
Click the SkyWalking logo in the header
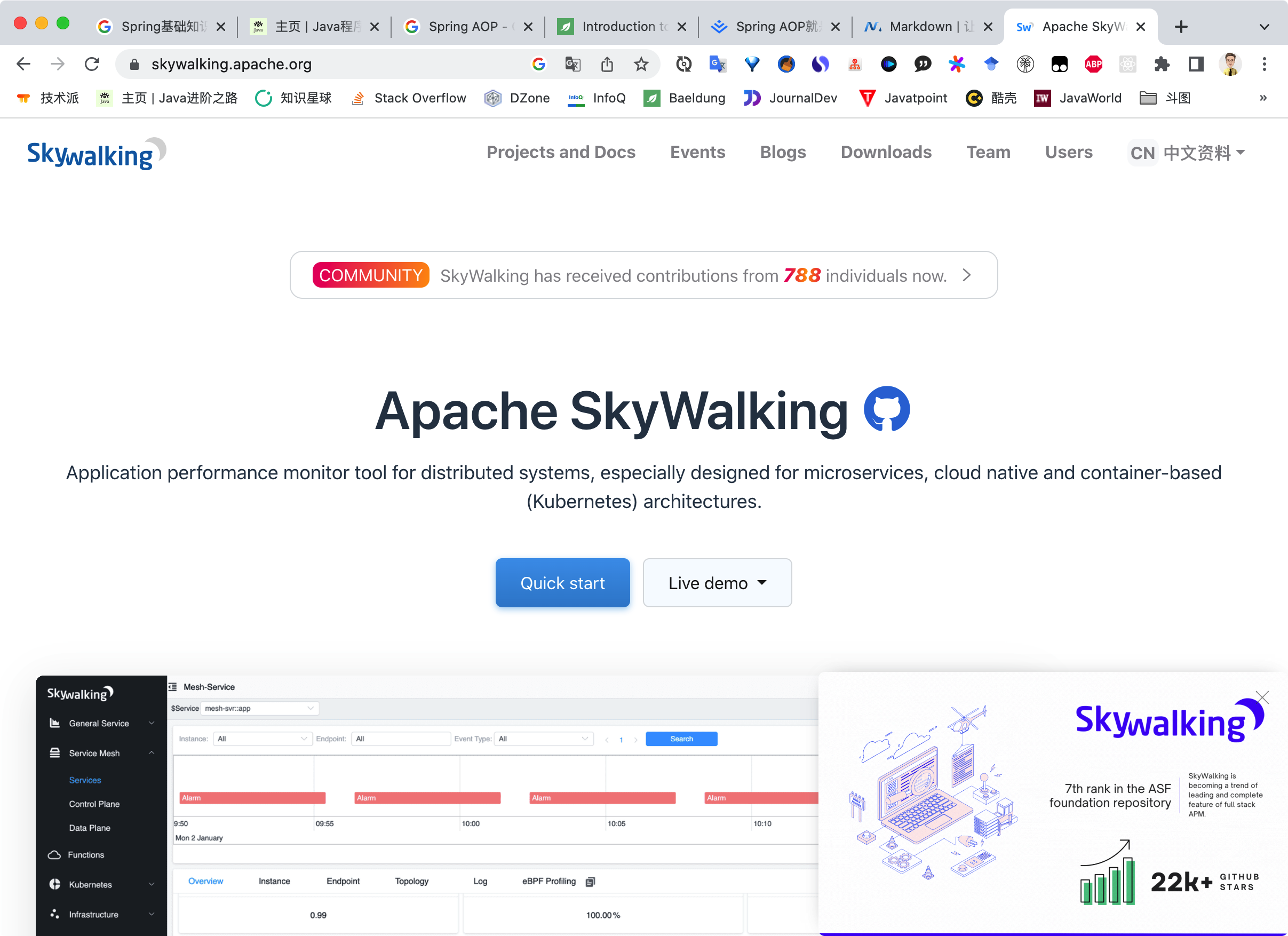[97, 153]
